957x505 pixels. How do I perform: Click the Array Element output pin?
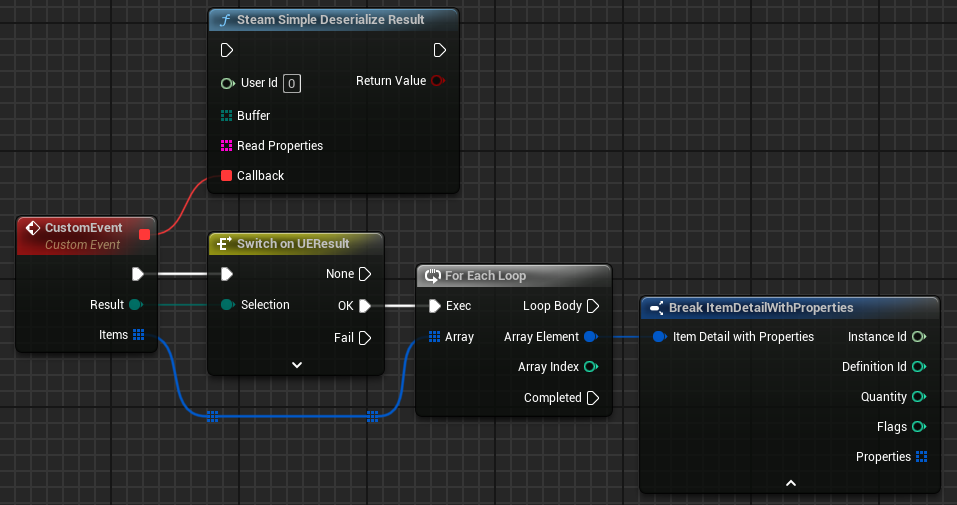click(590, 337)
